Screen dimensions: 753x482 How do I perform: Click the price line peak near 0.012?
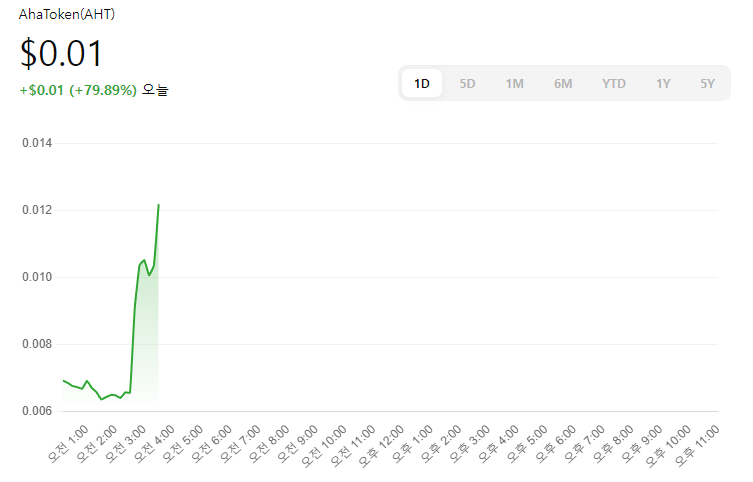tap(158, 205)
